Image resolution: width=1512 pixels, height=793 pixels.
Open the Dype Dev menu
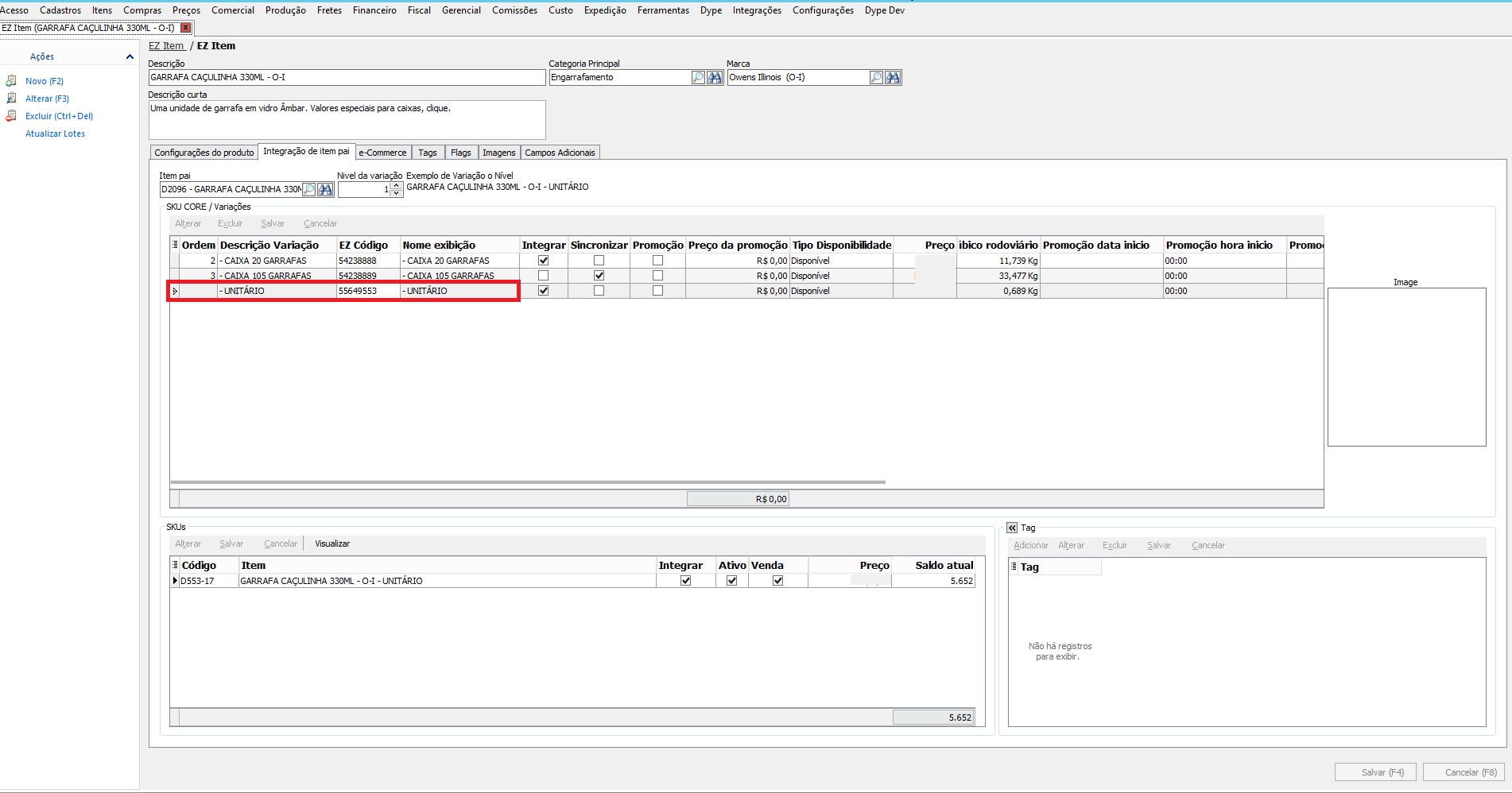885,10
